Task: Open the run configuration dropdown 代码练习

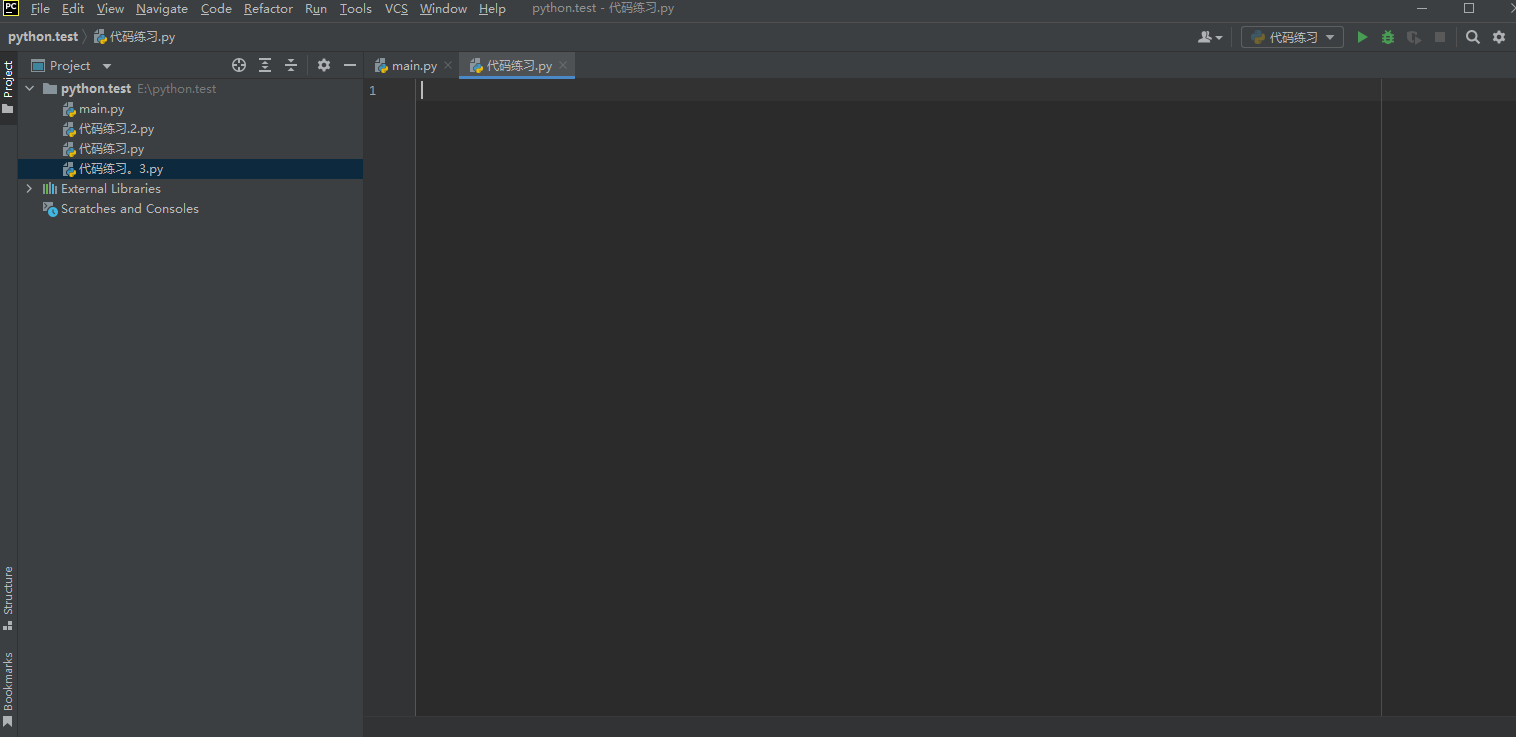Action: [1291, 36]
